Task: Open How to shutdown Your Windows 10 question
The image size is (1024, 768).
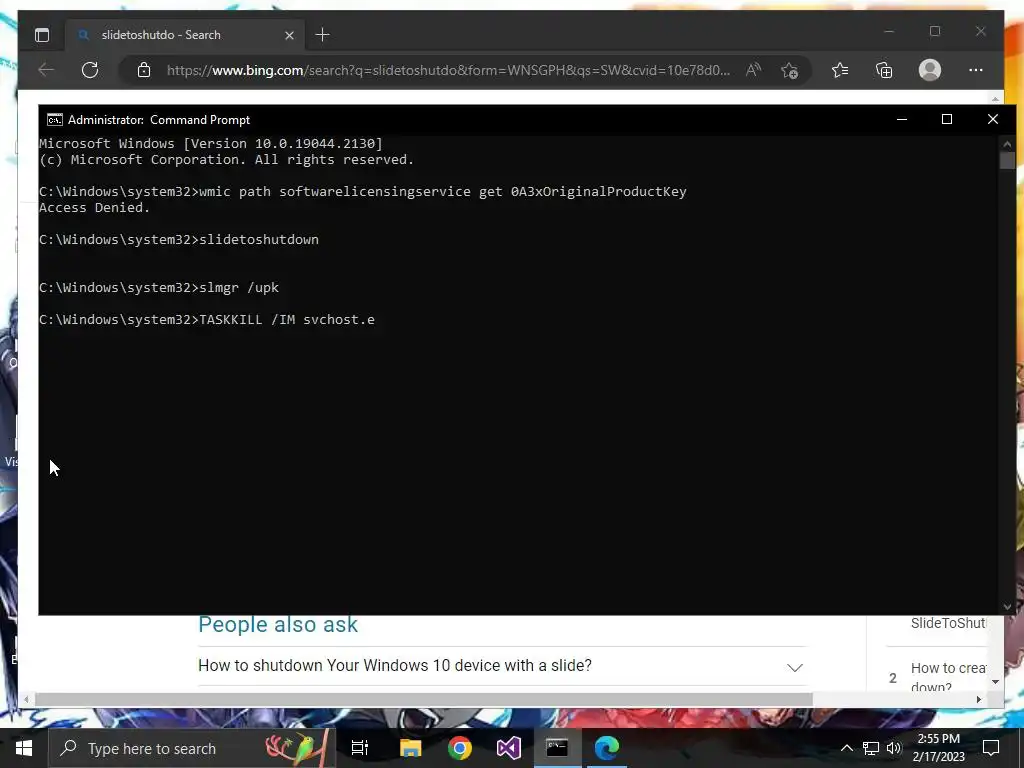Action: click(394, 665)
